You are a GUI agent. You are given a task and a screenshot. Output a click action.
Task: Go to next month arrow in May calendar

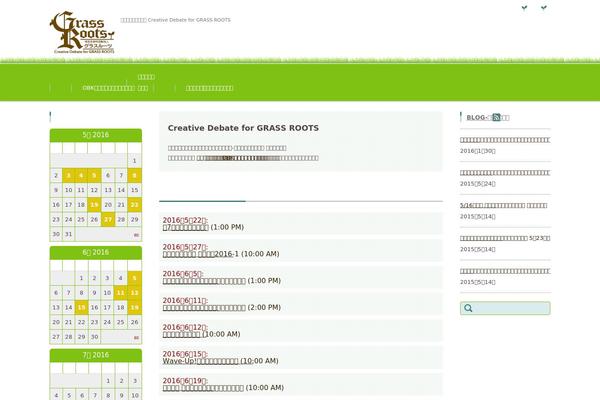pyautogui.click(x=136, y=235)
